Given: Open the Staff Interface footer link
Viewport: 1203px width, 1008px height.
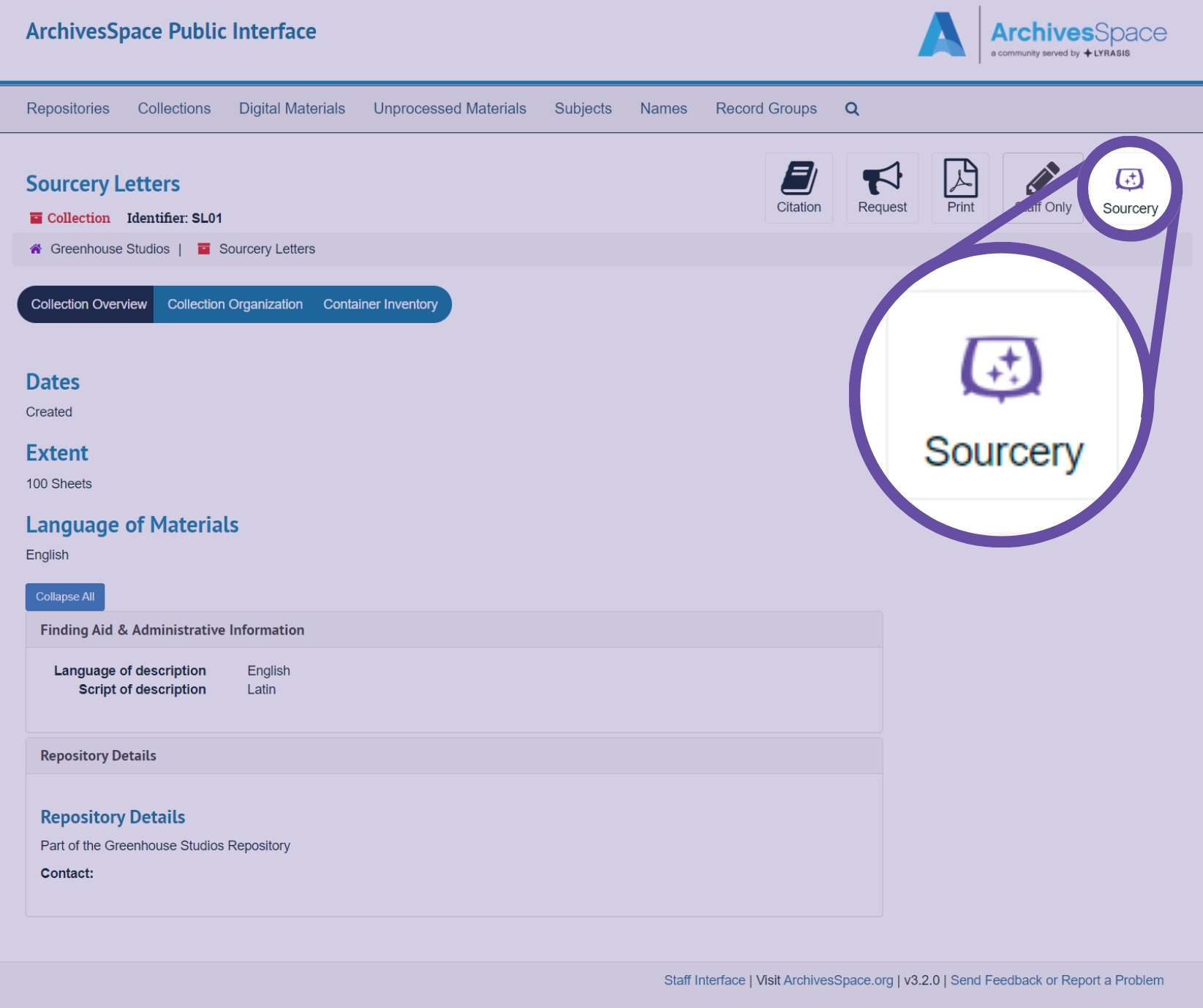Looking at the screenshot, I should pyautogui.click(x=704, y=980).
